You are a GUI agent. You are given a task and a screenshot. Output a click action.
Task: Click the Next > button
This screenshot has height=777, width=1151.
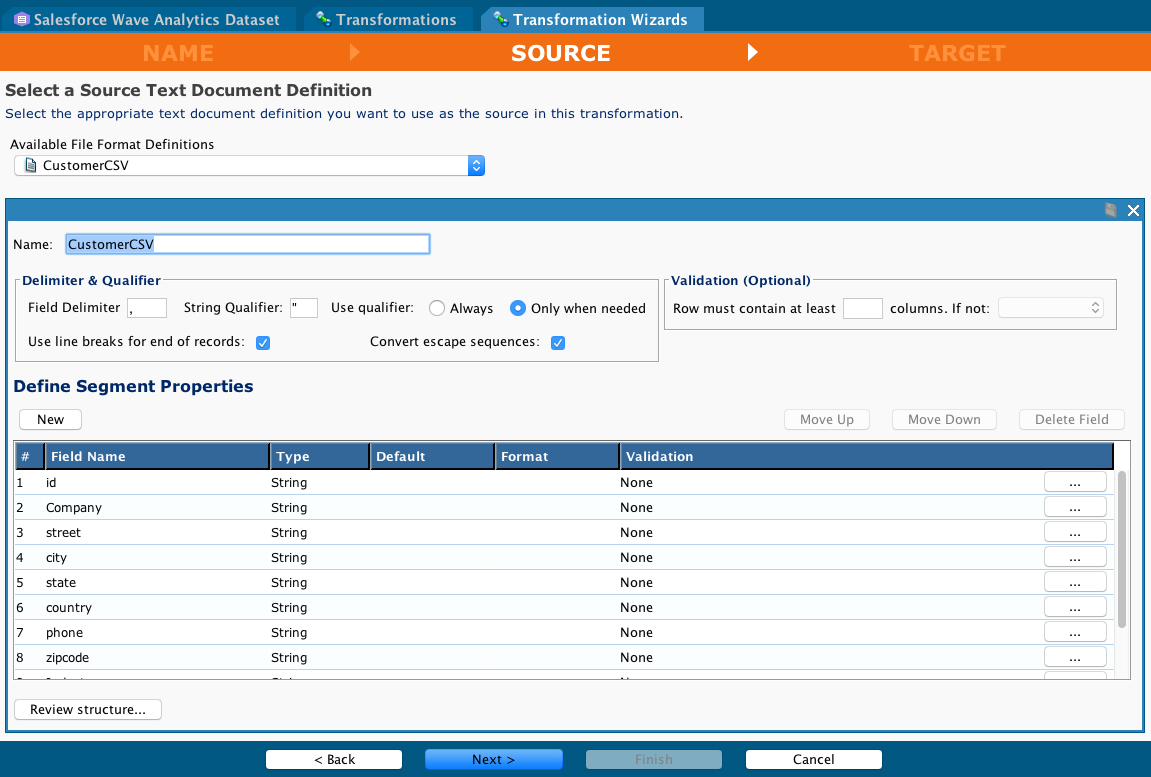point(493,759)
